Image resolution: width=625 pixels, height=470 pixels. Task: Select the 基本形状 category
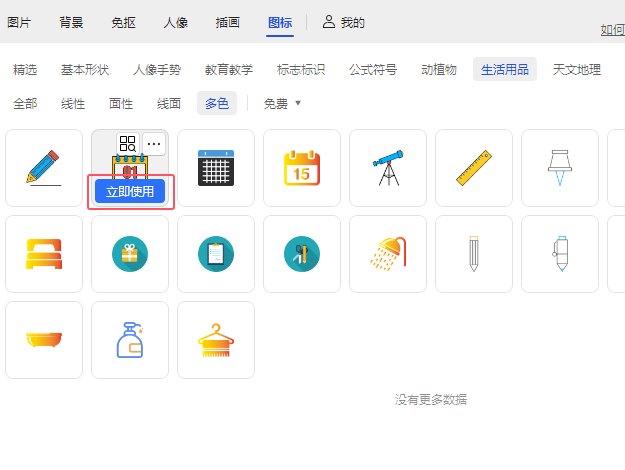[85, 70]
